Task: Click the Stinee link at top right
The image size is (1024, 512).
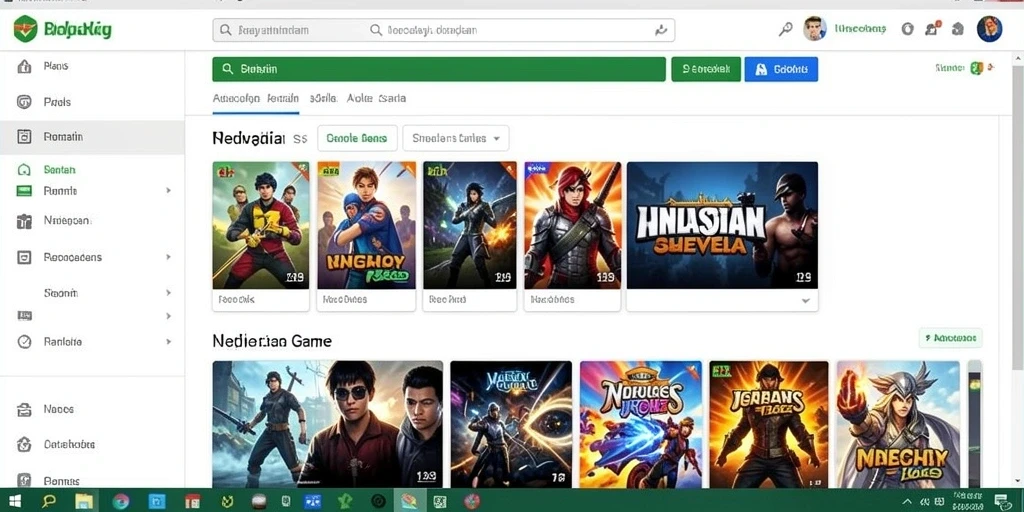Action: (950, 67)
